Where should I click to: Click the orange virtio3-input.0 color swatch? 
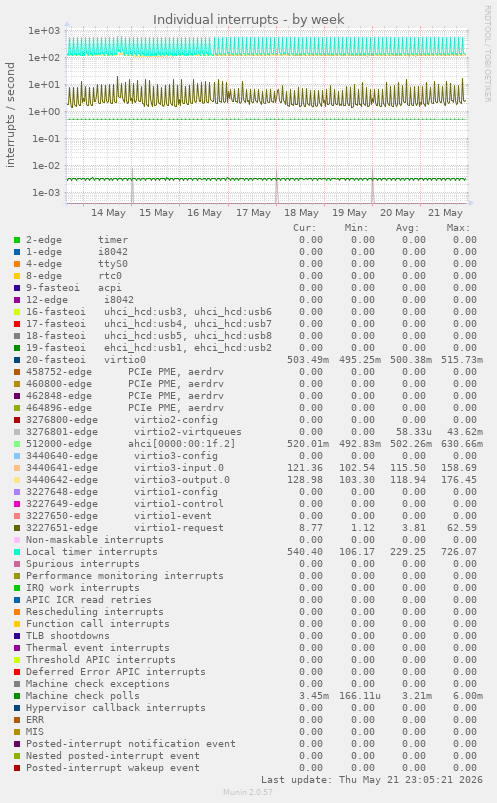point(17,468)
